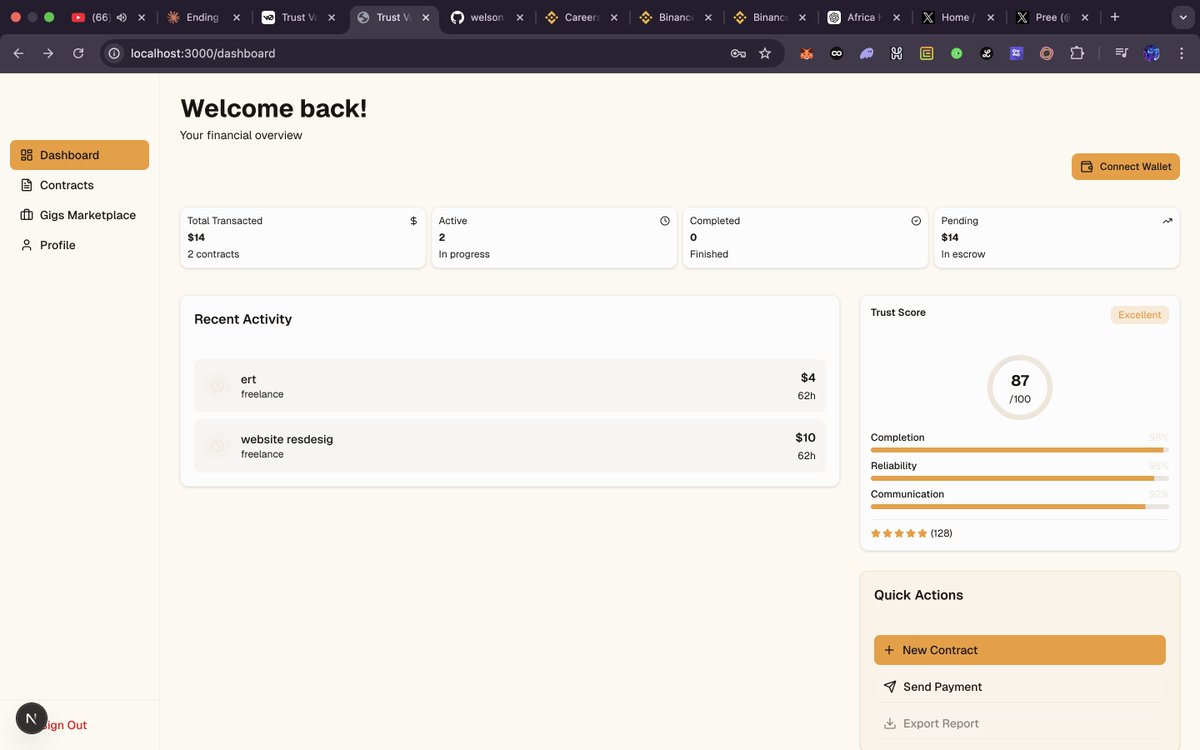This screenshot has height=750, width=1200.
Task: Open Gigs Marketplace from the sidebar
Action: click(x=79, y=215)
